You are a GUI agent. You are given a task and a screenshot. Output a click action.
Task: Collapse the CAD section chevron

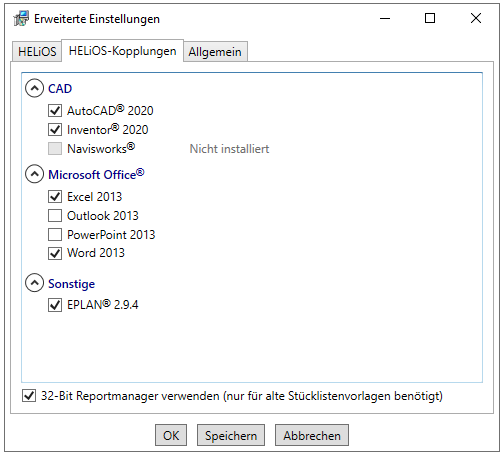[34, 88]
